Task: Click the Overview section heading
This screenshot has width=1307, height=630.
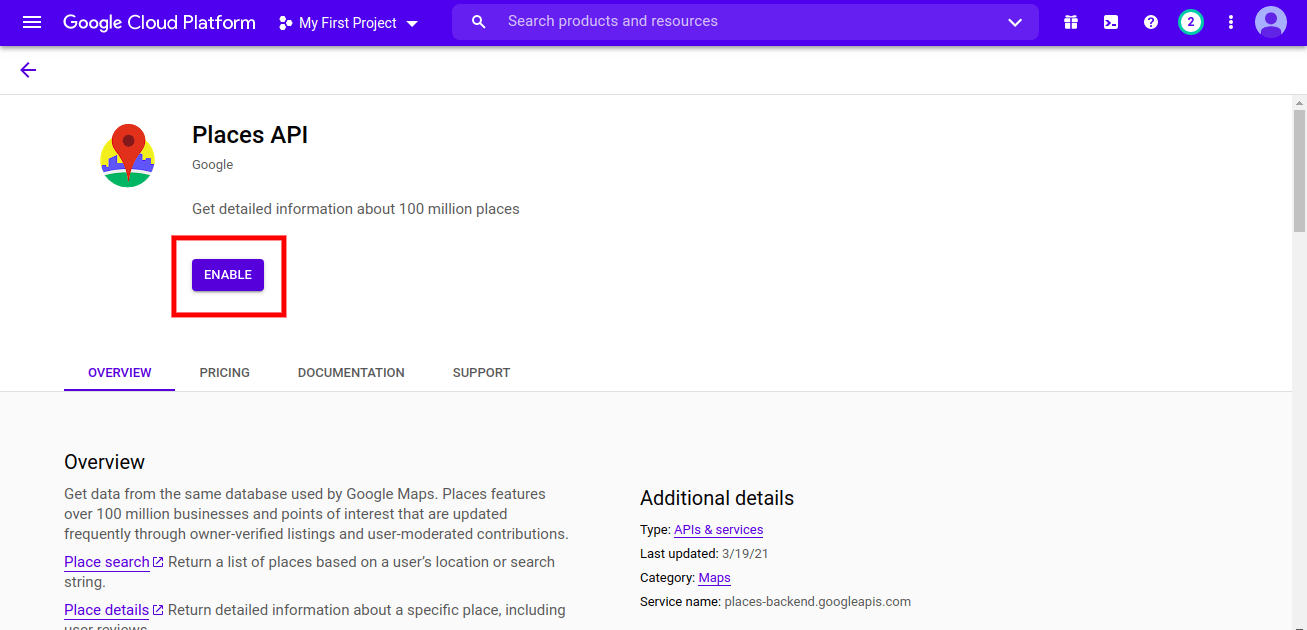Action: pyautogui.click(x=104, y=462)
